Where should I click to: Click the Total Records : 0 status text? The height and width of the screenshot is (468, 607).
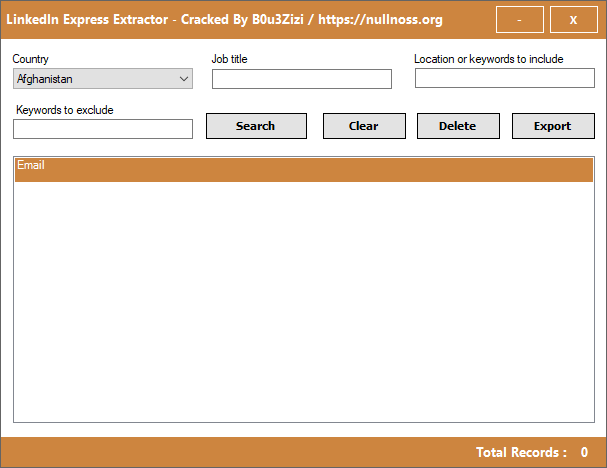click(532, 452)
